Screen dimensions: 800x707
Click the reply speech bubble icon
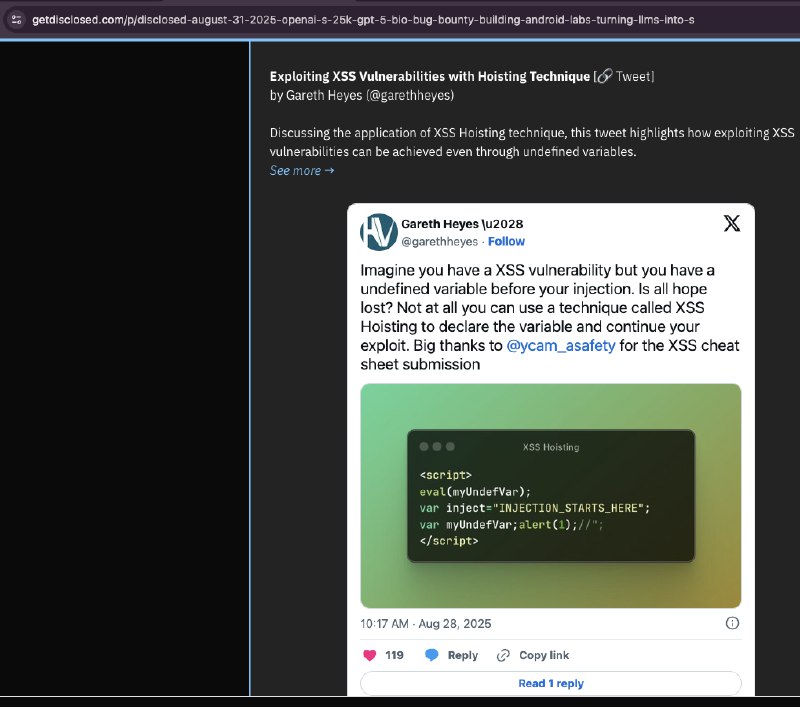432,655
